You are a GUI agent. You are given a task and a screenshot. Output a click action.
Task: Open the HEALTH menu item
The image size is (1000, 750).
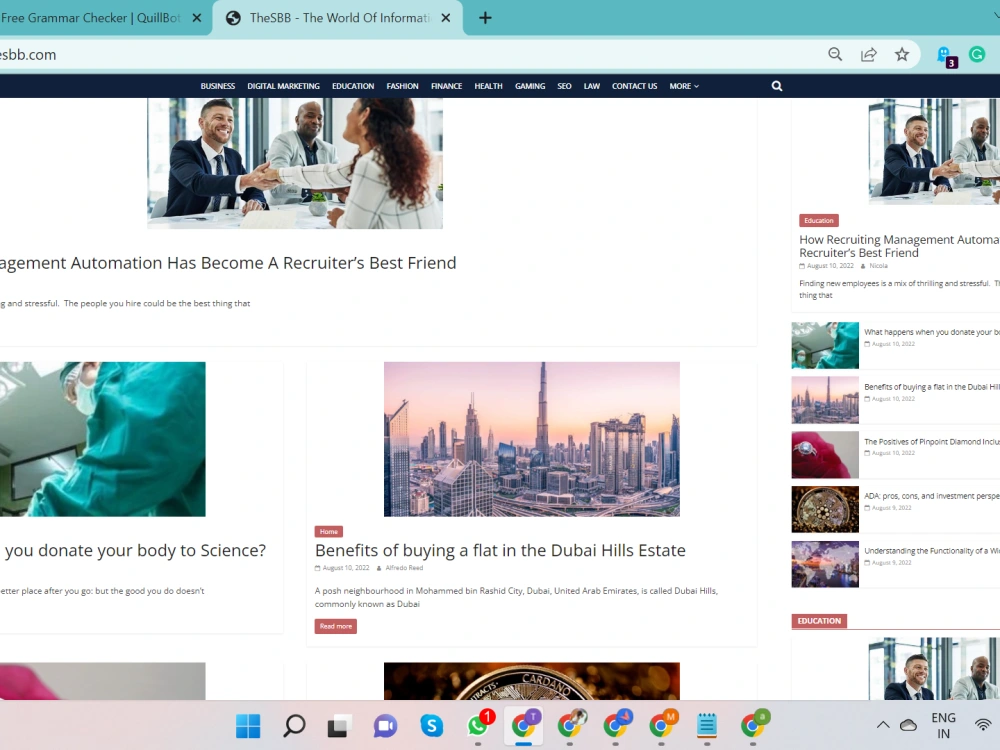click(489, 86)
